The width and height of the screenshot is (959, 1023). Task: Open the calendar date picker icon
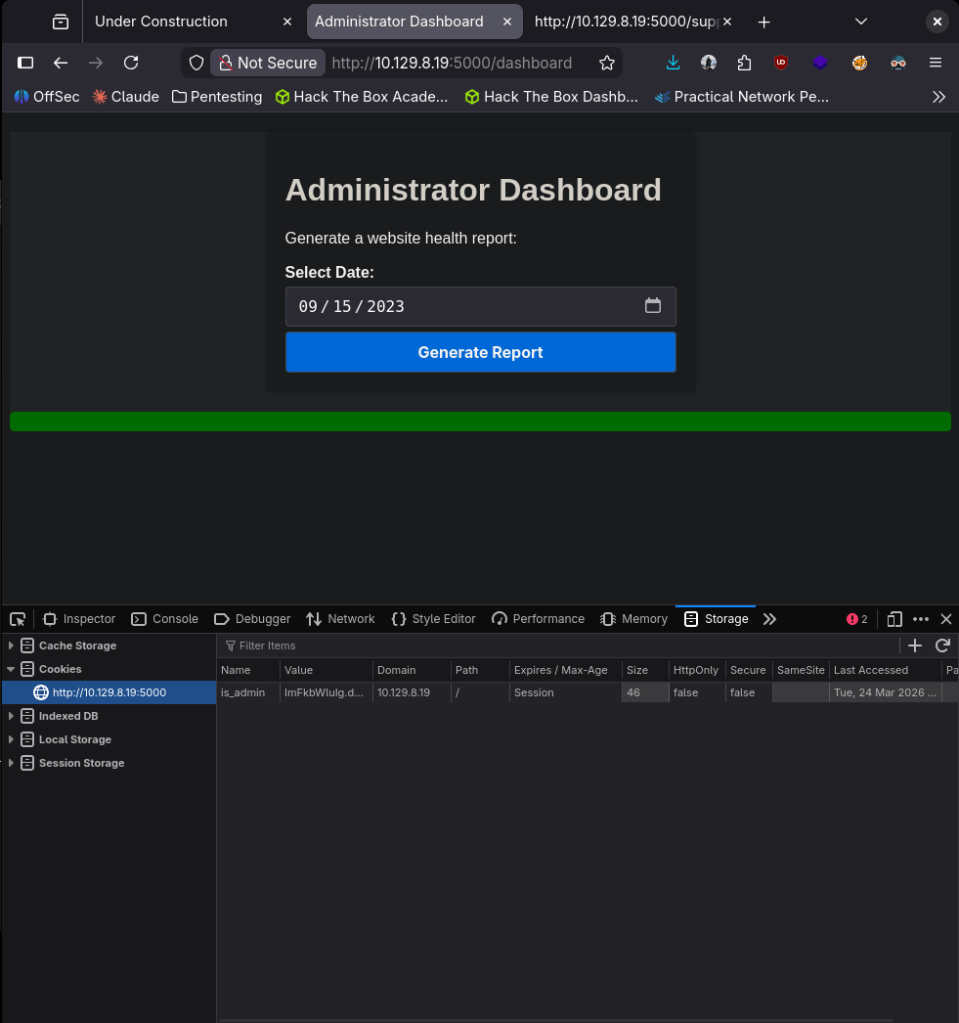[x=653, y=306]
